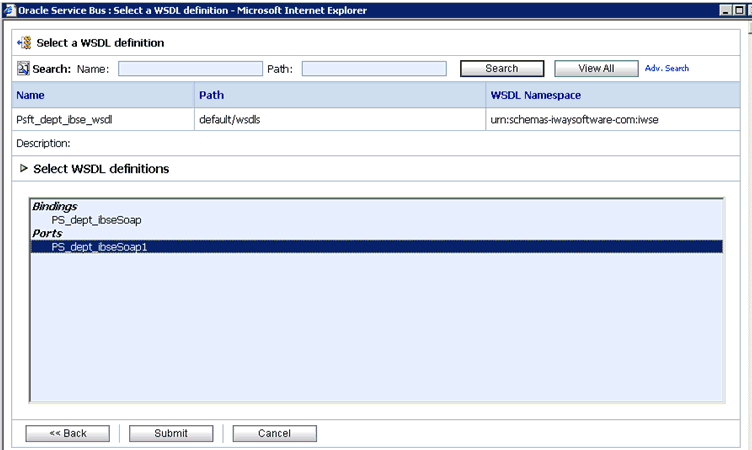Click the Submit button
752x450 pixels.
point(171,433)
